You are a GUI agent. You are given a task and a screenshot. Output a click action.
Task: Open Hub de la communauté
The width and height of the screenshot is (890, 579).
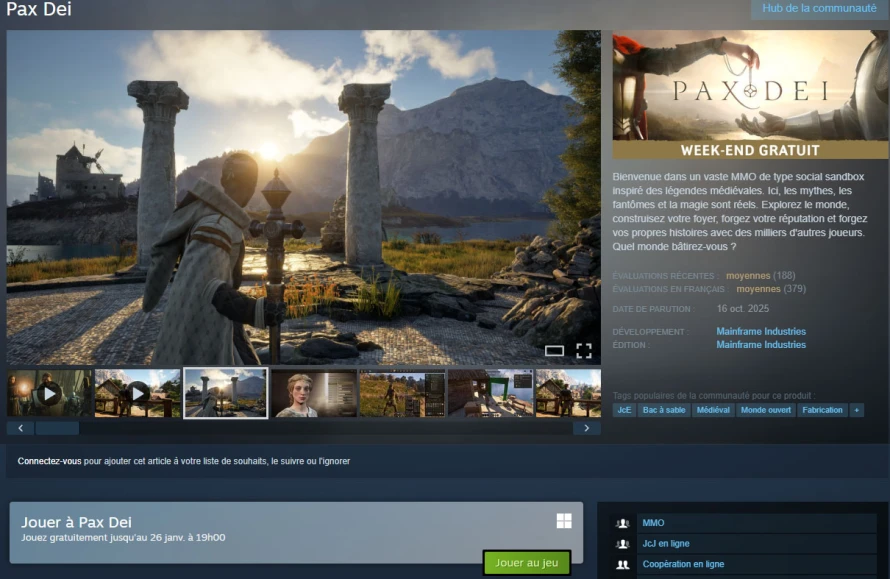[819, 8]
